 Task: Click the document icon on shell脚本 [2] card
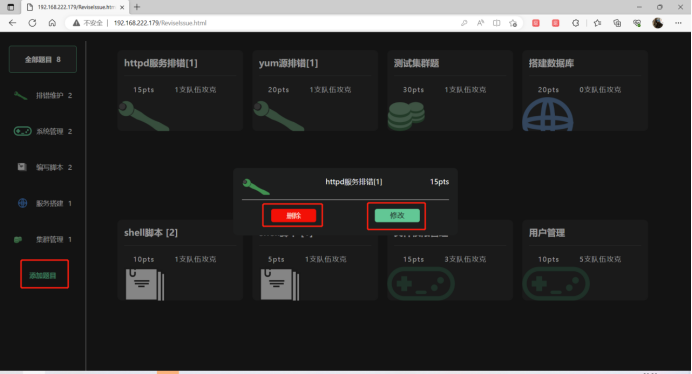click(145, 284)
